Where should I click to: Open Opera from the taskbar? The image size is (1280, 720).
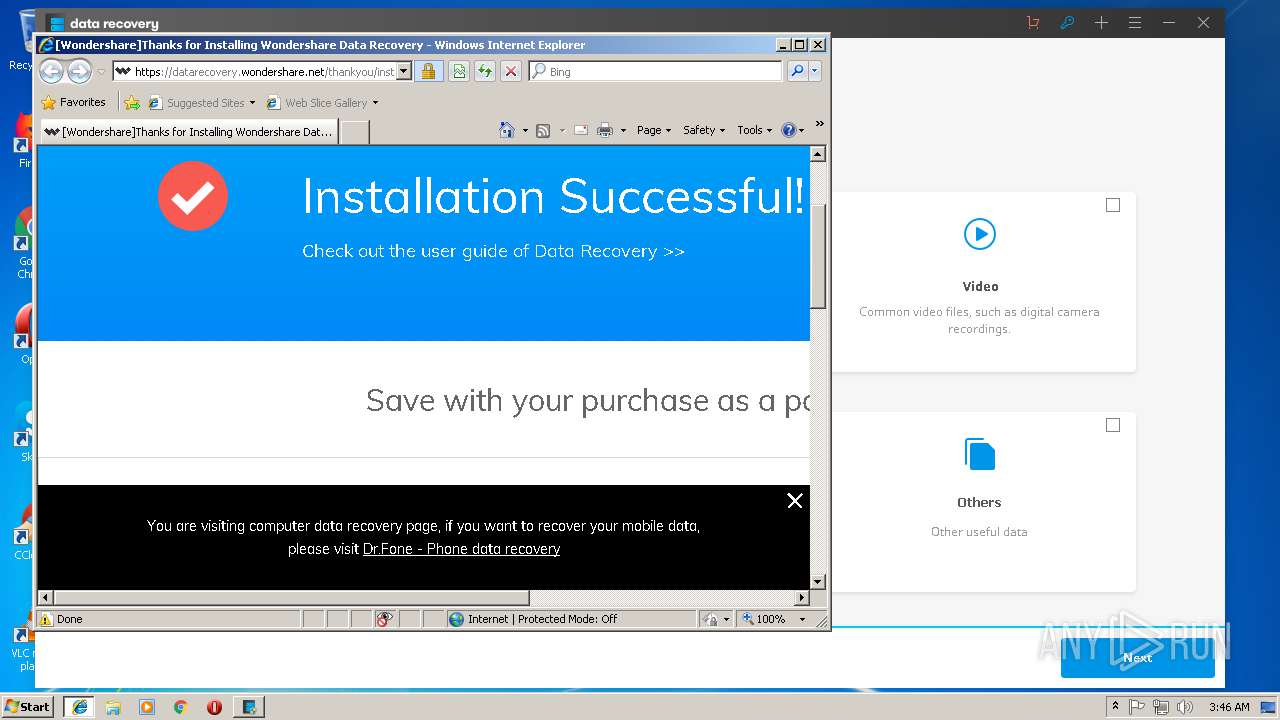click(x=214, y=707)
